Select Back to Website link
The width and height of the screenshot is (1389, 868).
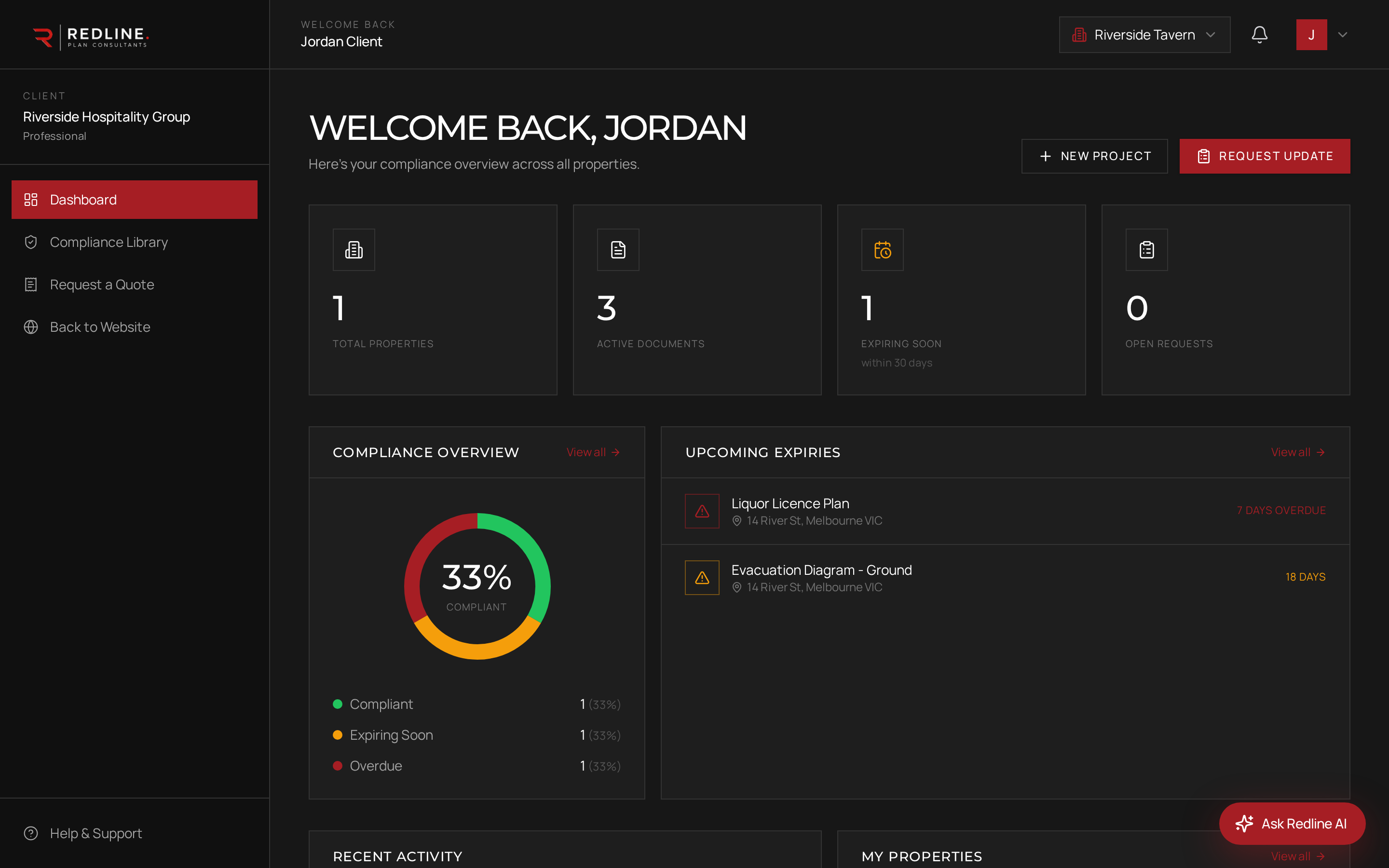tap(134, 327)
